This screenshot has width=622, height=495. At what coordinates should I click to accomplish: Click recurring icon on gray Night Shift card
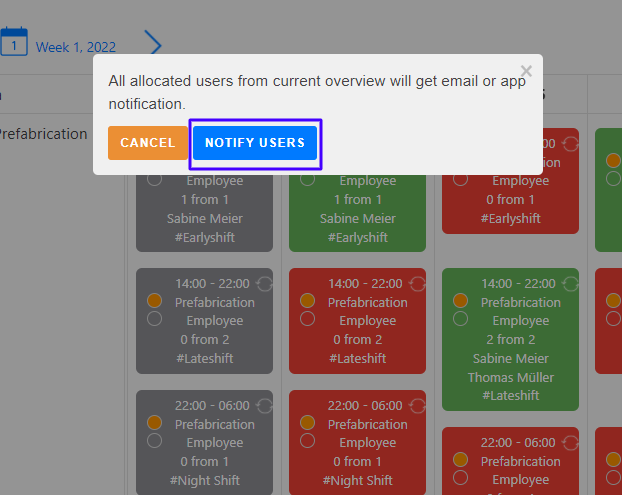264,406
